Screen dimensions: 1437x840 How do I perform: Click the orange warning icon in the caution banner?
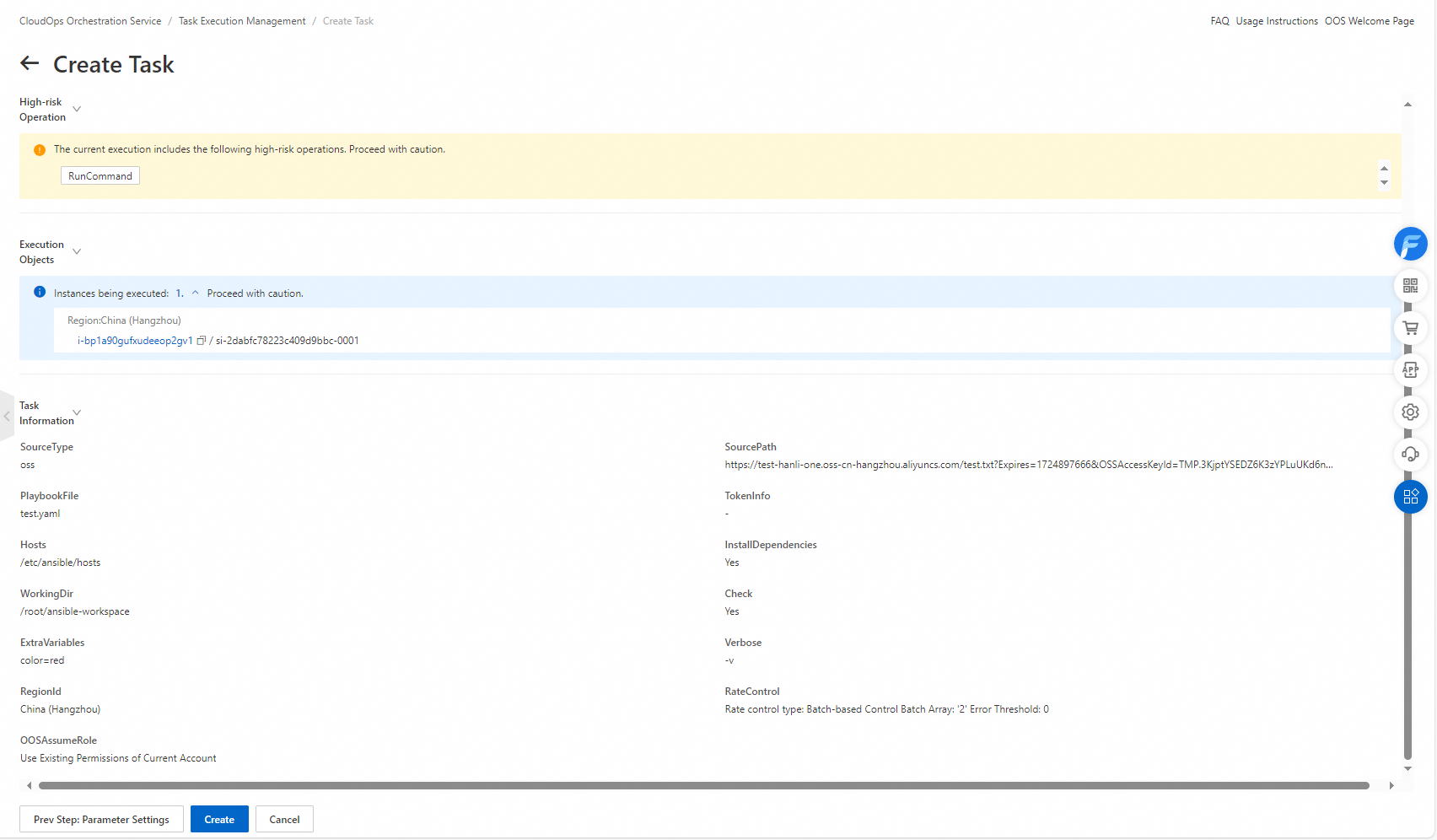coord(40,150)
